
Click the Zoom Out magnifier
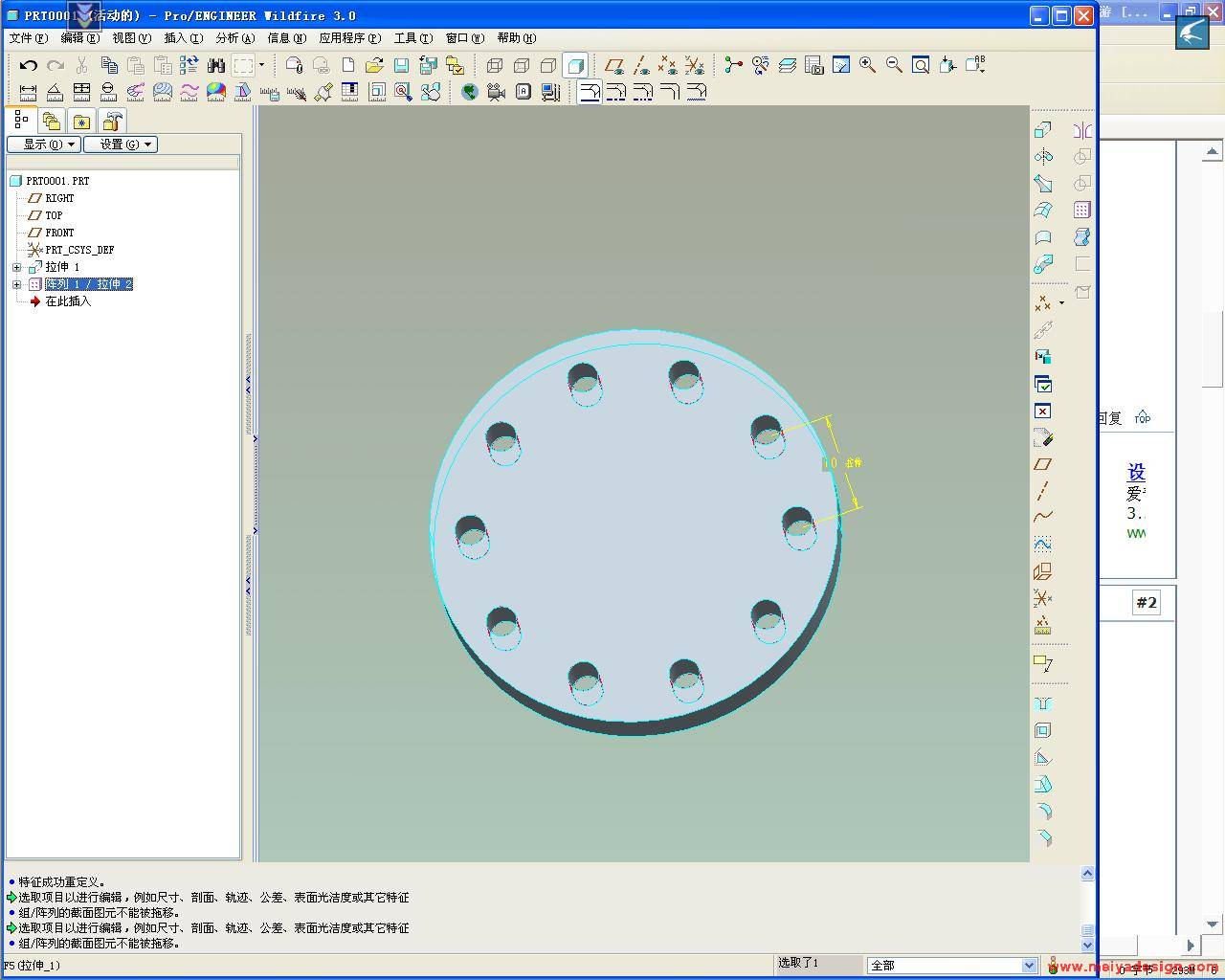click(x=894, y=65)
